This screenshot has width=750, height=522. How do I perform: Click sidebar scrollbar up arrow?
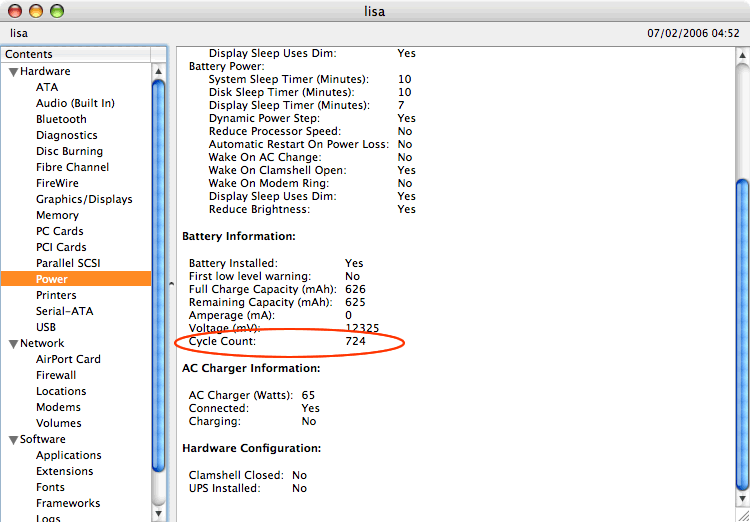(x=159, y=72)
